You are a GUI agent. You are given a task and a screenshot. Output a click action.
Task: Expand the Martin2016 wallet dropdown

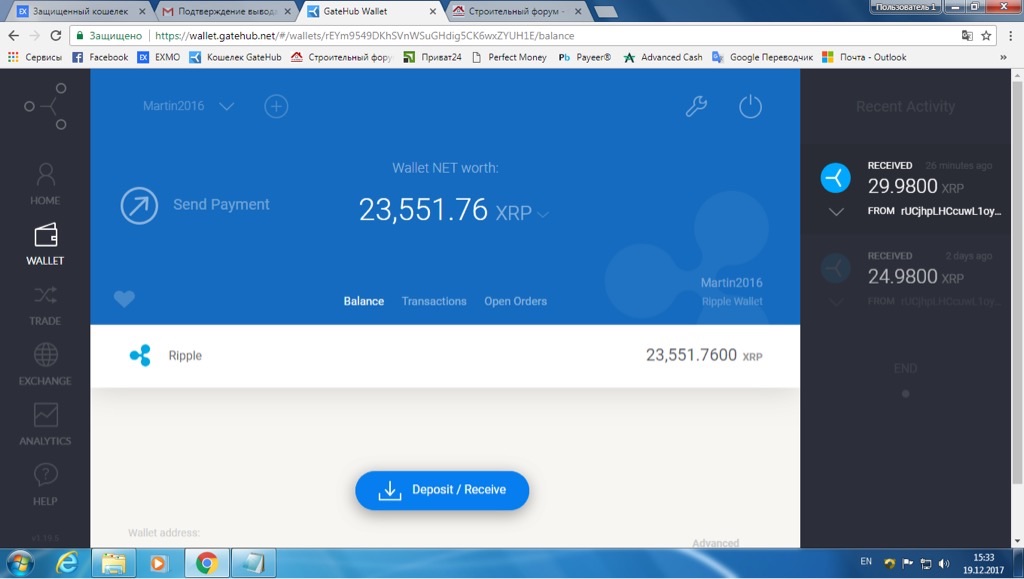[x=227, y=106]
